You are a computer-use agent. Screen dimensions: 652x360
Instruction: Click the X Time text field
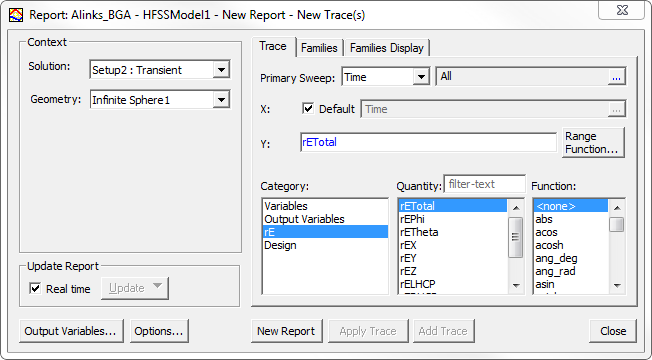click(485, 109)
